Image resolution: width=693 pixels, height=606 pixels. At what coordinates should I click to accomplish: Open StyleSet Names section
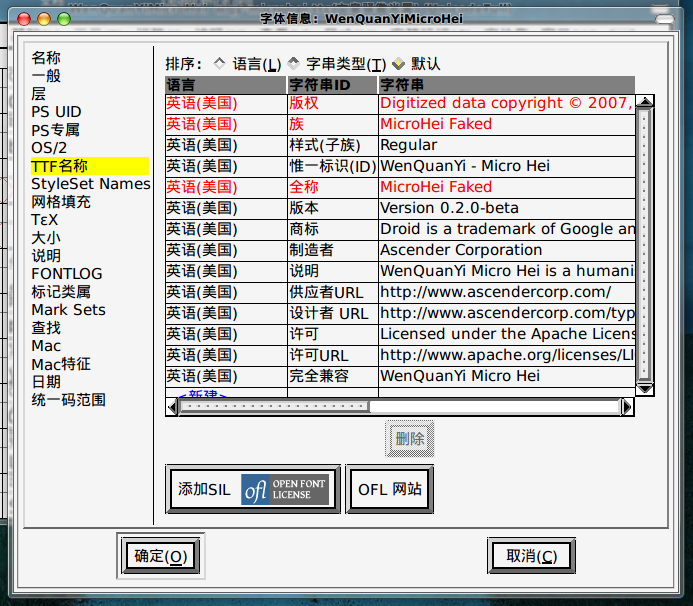click(91, 184)
